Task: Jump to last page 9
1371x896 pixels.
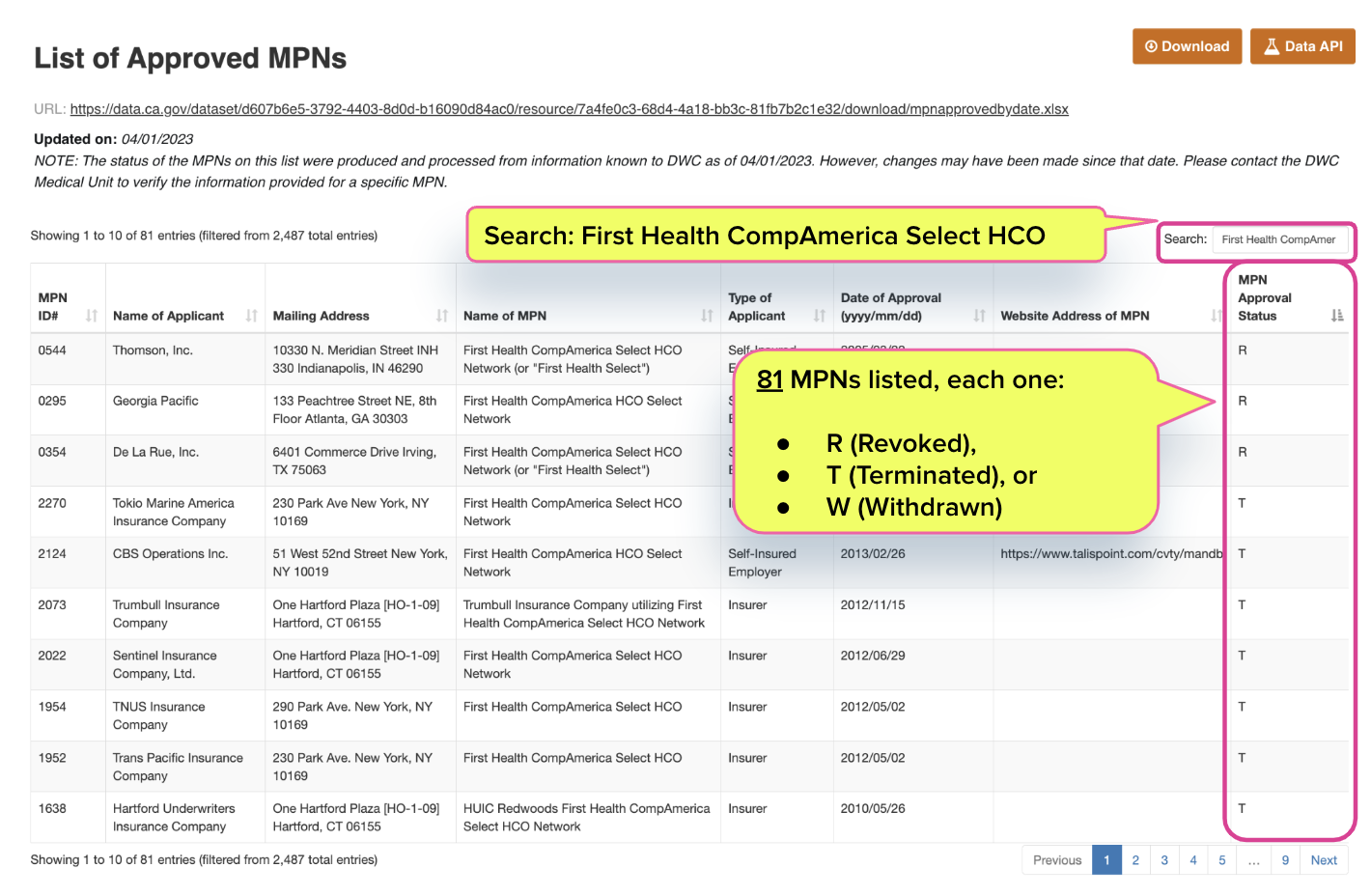Action: click(1285, 860)
